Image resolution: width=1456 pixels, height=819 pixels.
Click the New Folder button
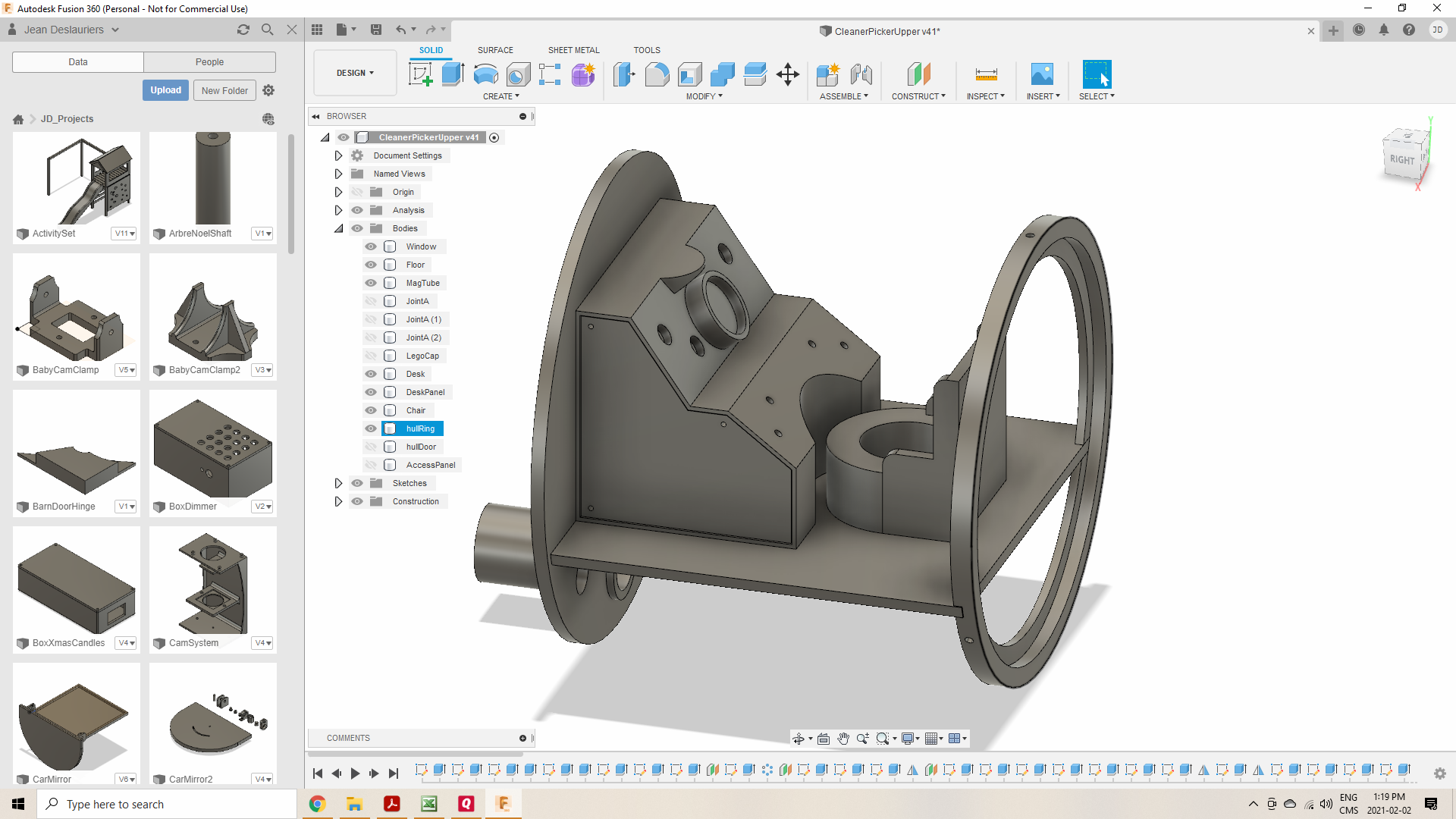click(224, 90)
